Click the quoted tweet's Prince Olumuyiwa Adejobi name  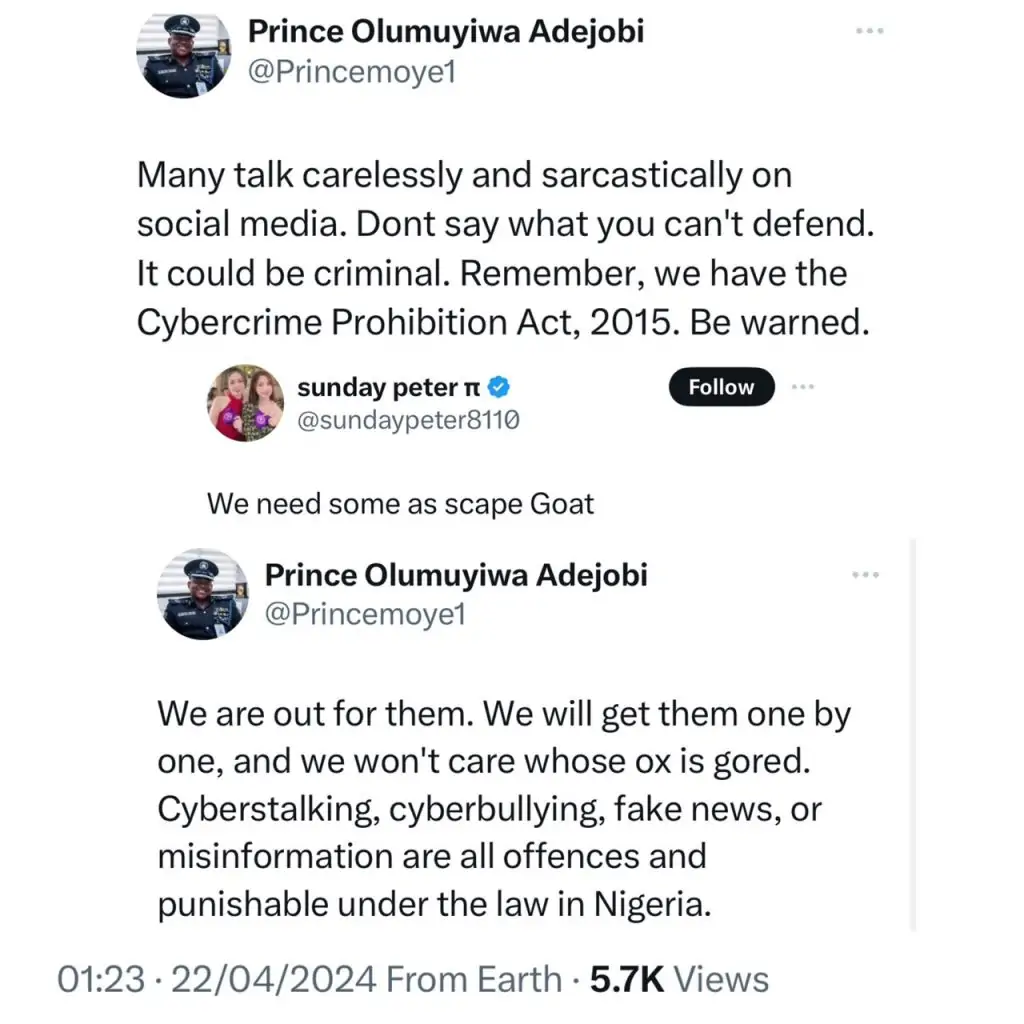(x=455, y=575)
